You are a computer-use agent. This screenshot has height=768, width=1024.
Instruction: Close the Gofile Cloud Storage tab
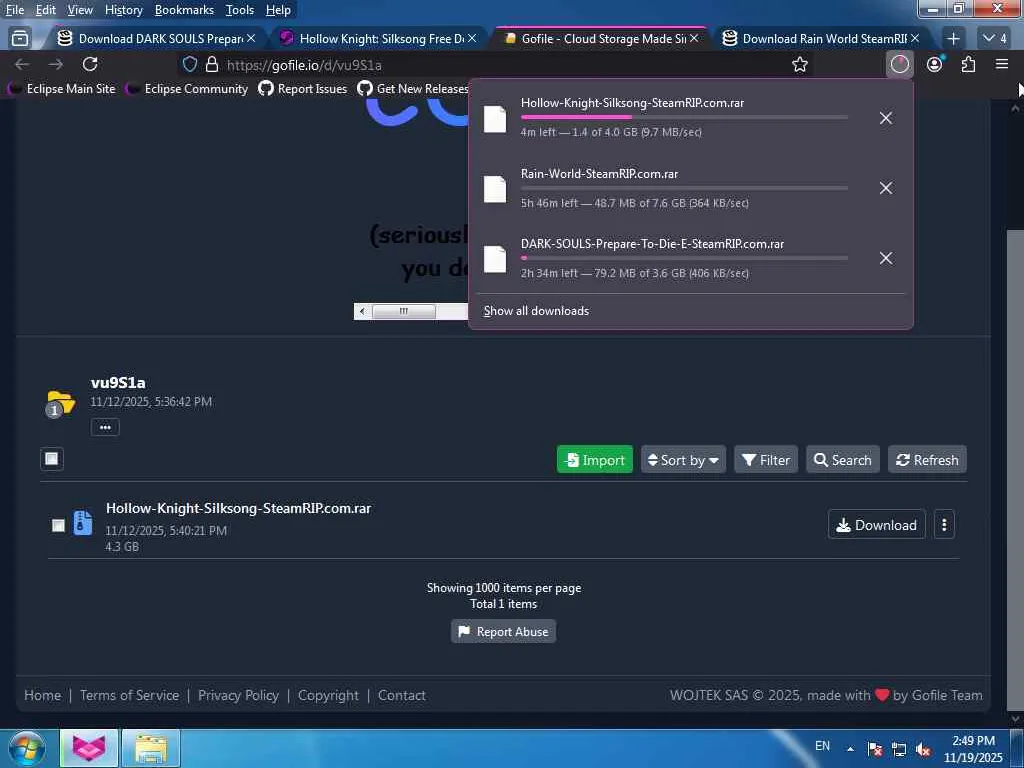point(694,39)
